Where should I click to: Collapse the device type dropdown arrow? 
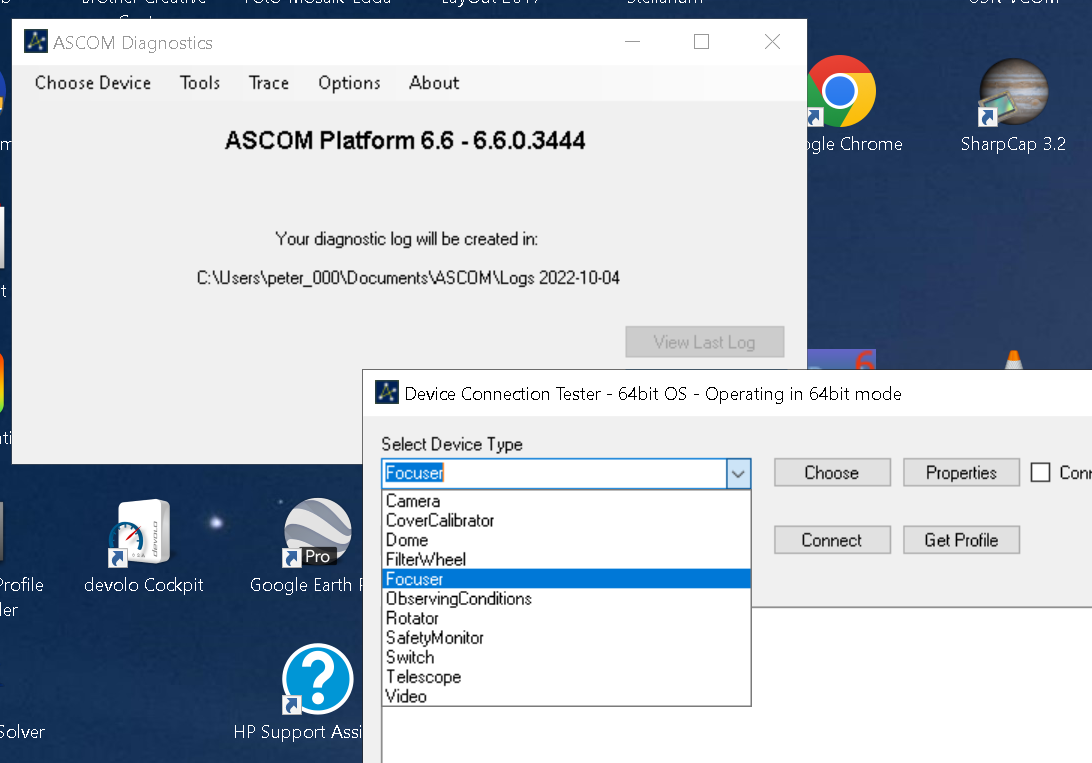[738, 473]
